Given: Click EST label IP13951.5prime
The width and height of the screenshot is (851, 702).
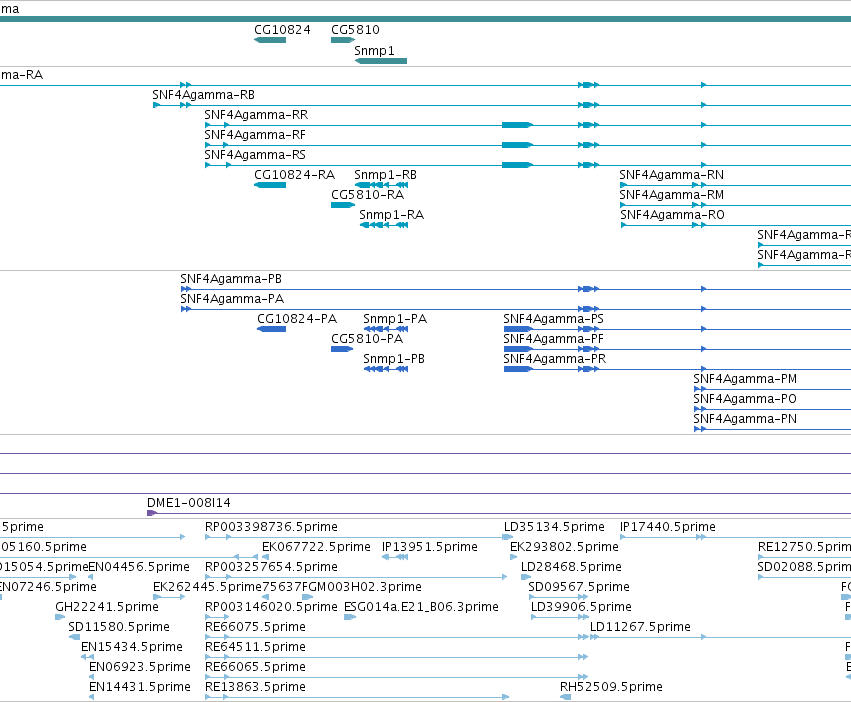Looking at the screenshot, I should click(430, 547).
